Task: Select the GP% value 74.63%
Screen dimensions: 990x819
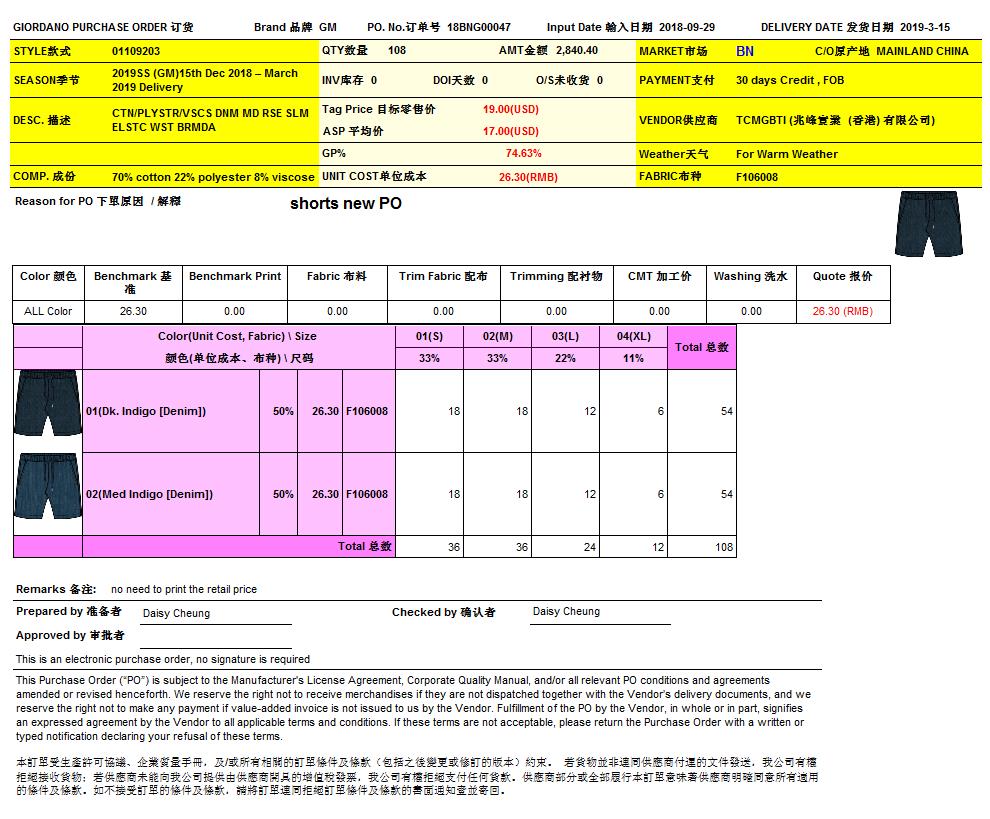Action: 523,154
